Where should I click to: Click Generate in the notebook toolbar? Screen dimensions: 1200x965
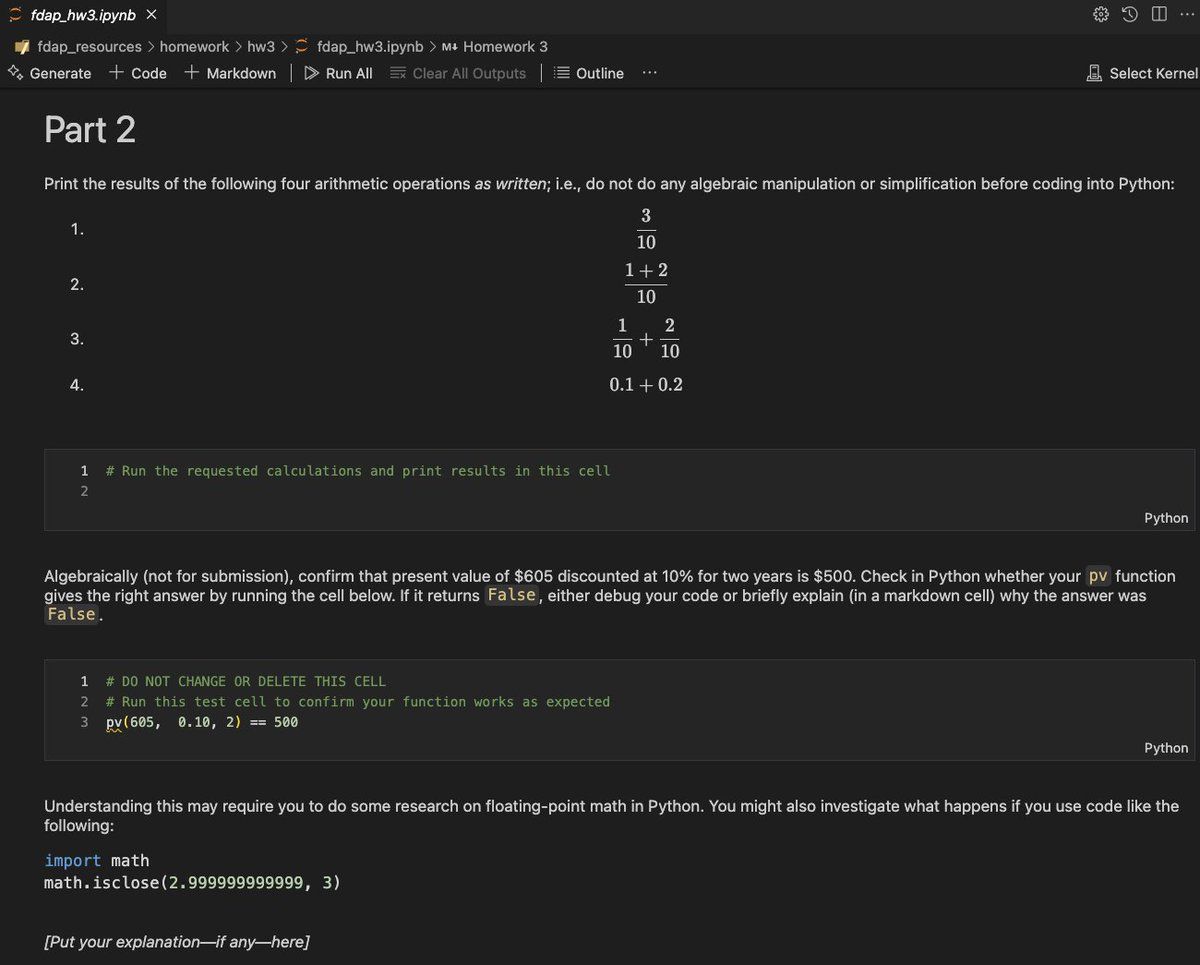click(50, 73)
